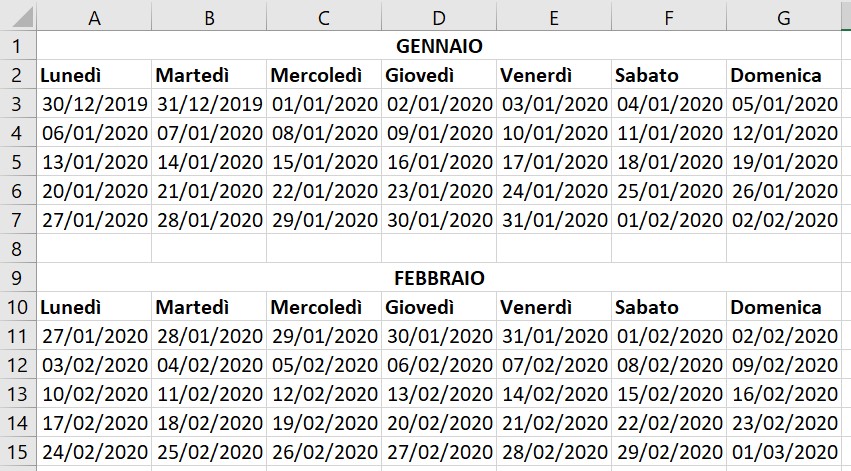The width and height of the screenshot is (851, 471).
Task: Select column D header
Action: tap(439, 17)
